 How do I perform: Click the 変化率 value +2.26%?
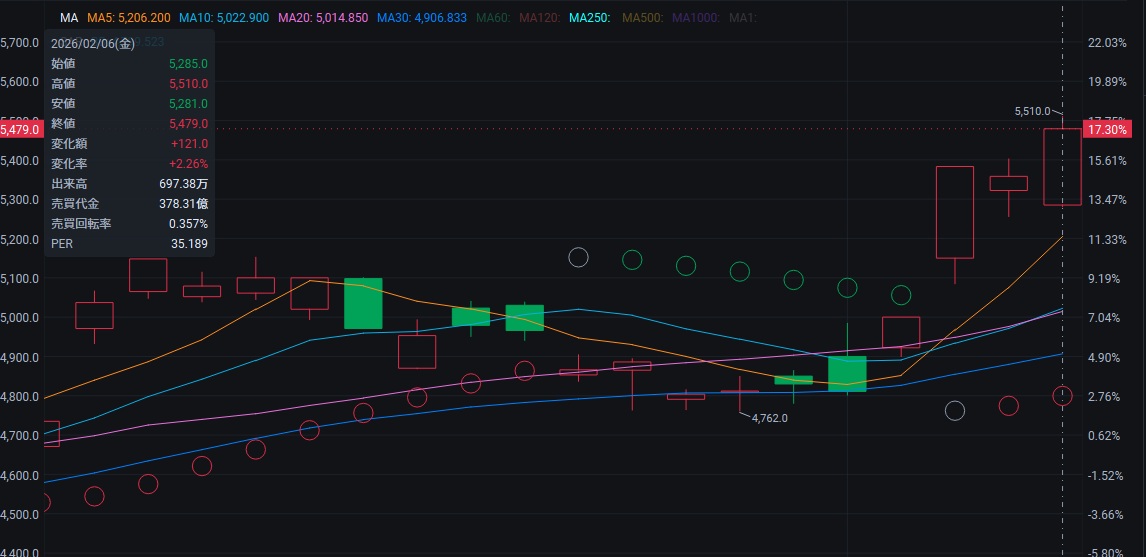tap(189, 164)
